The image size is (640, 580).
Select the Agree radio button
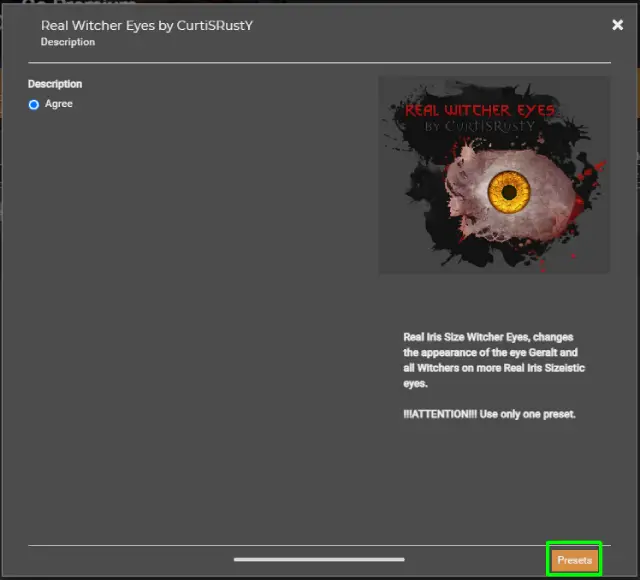pyautogui.click(x=34, y=104)
